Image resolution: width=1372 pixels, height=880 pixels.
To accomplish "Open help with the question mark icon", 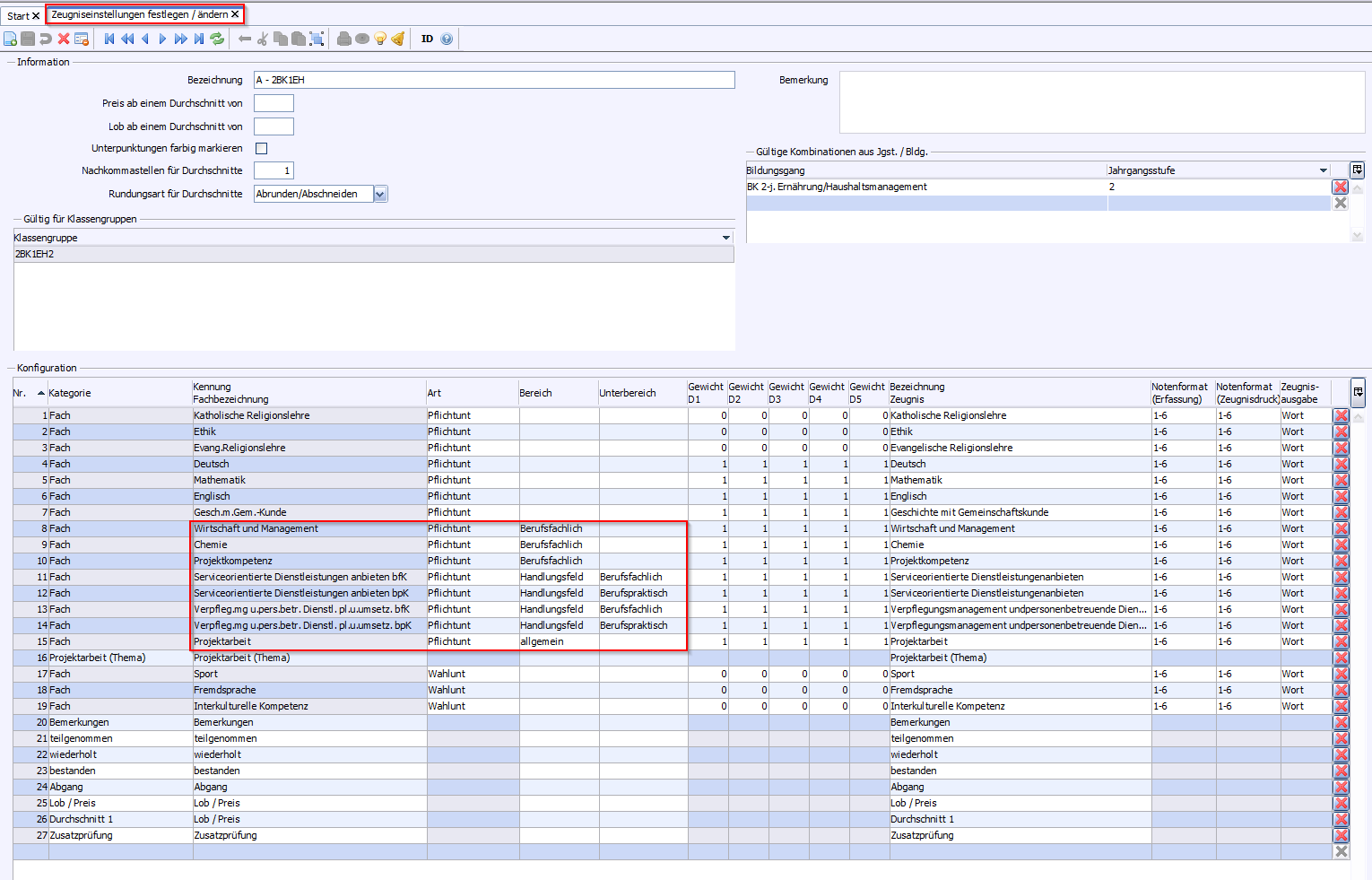I will [447, 39].
